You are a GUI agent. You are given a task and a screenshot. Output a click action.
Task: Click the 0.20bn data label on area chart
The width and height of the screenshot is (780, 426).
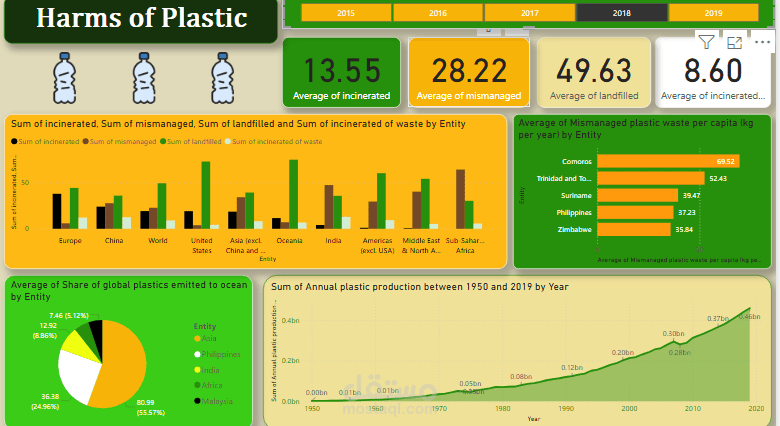click(623, 352)
